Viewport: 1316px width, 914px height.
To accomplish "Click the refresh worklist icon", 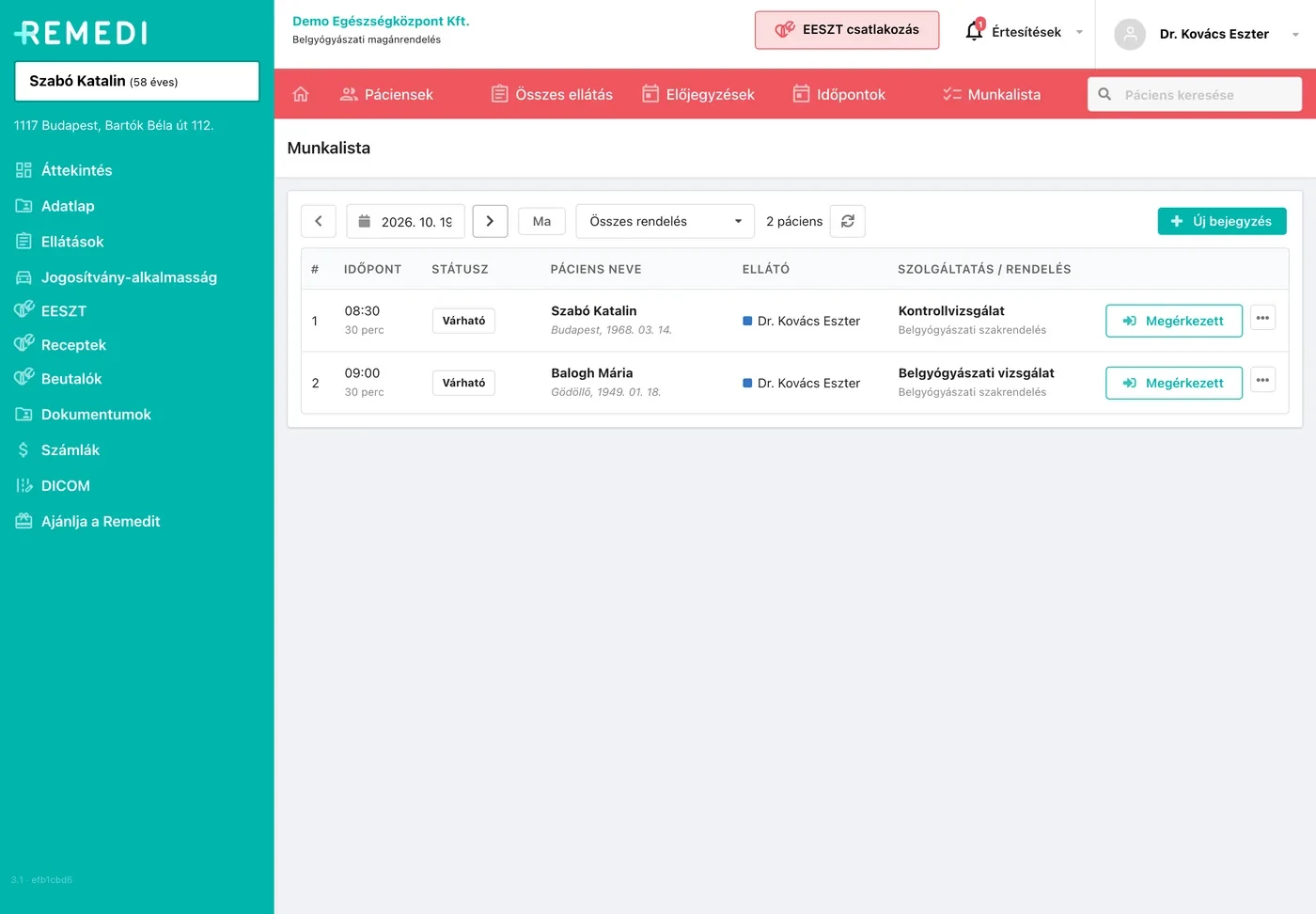I will (848, 221).
